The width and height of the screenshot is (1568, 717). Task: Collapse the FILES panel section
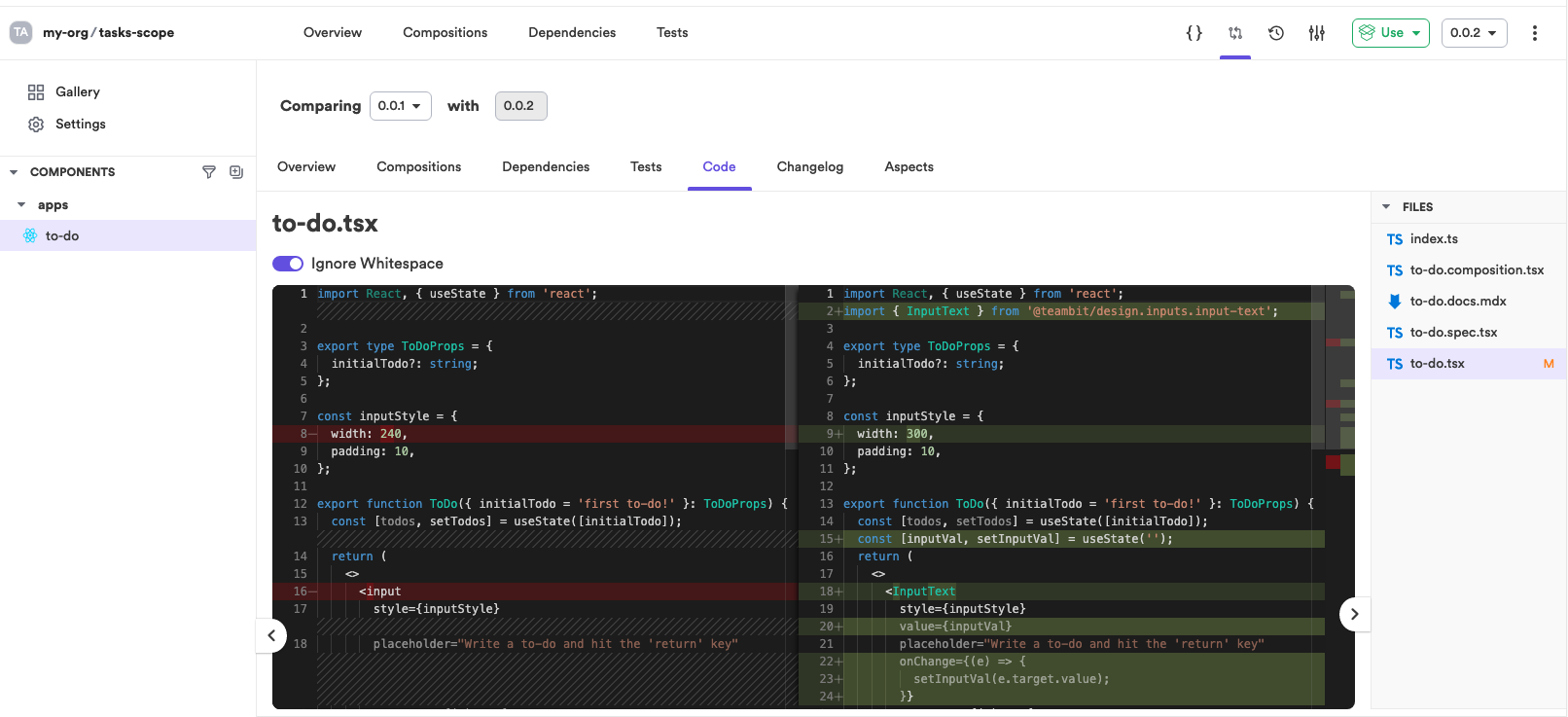[x=1386, y=207]
